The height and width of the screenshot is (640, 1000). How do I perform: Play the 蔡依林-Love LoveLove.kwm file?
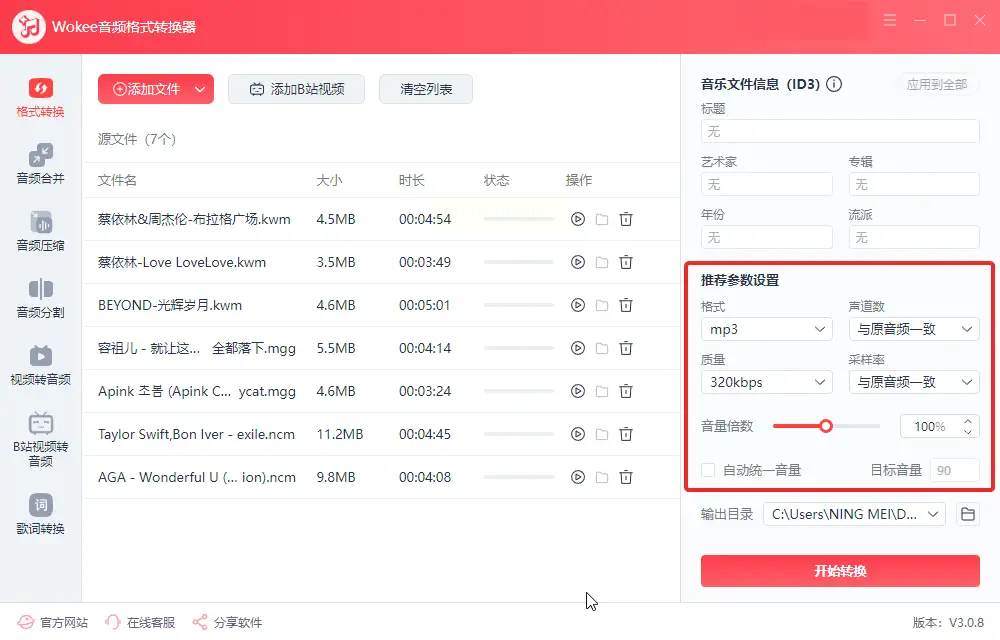coord(578,262)
